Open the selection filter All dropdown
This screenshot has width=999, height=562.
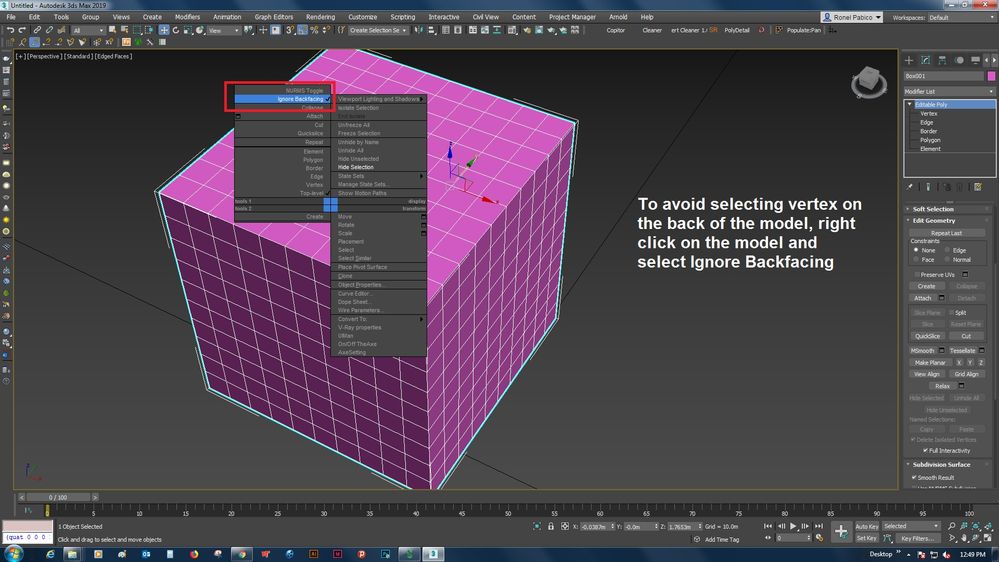[x=88, y=30]
